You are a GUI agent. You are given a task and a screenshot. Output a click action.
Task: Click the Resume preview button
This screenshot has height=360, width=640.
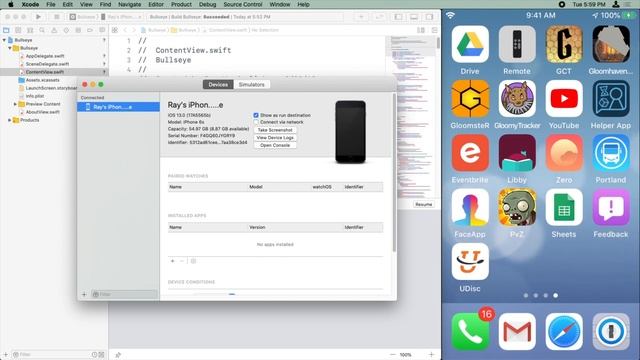(423, 204)
